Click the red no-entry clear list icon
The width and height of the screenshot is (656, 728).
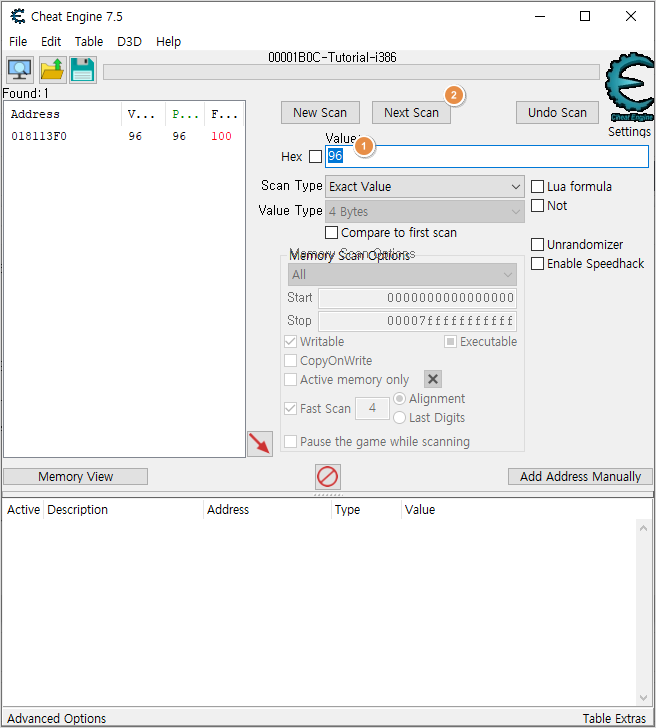(328, 477)
